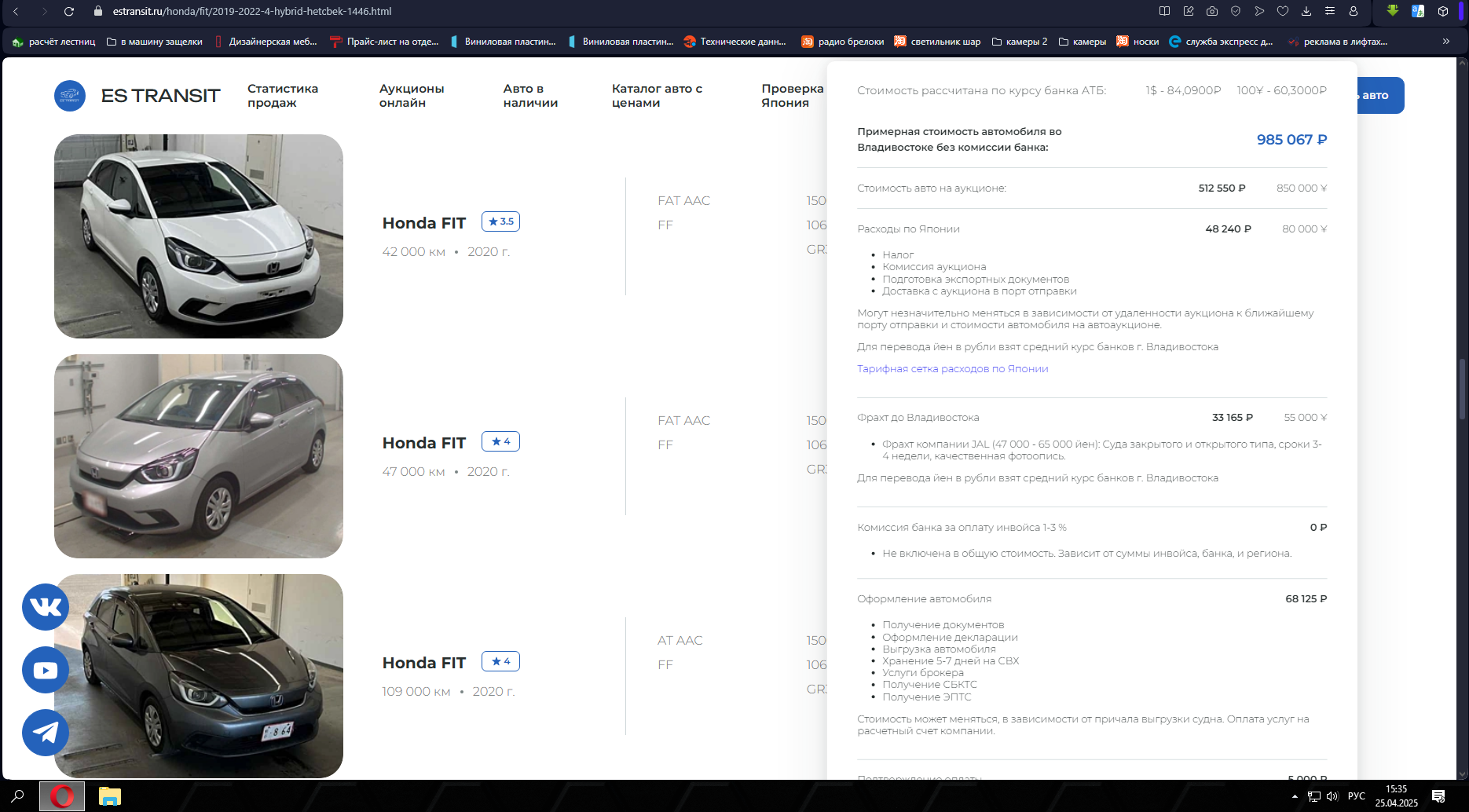Image resolution: width=1469 pixels, height=812 pixels.
Task: Expand hidden bookmarks with double chevron
Action: 1446,42
